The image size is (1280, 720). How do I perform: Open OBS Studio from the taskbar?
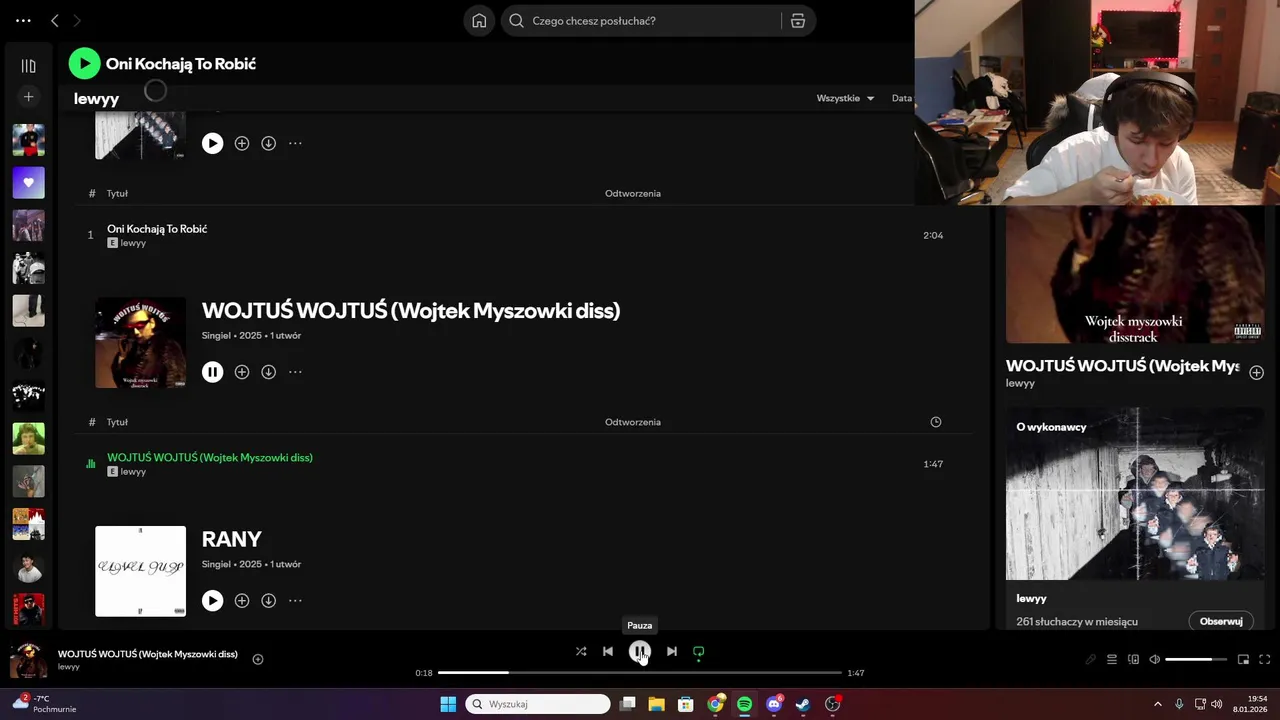[x=833, y=704]
